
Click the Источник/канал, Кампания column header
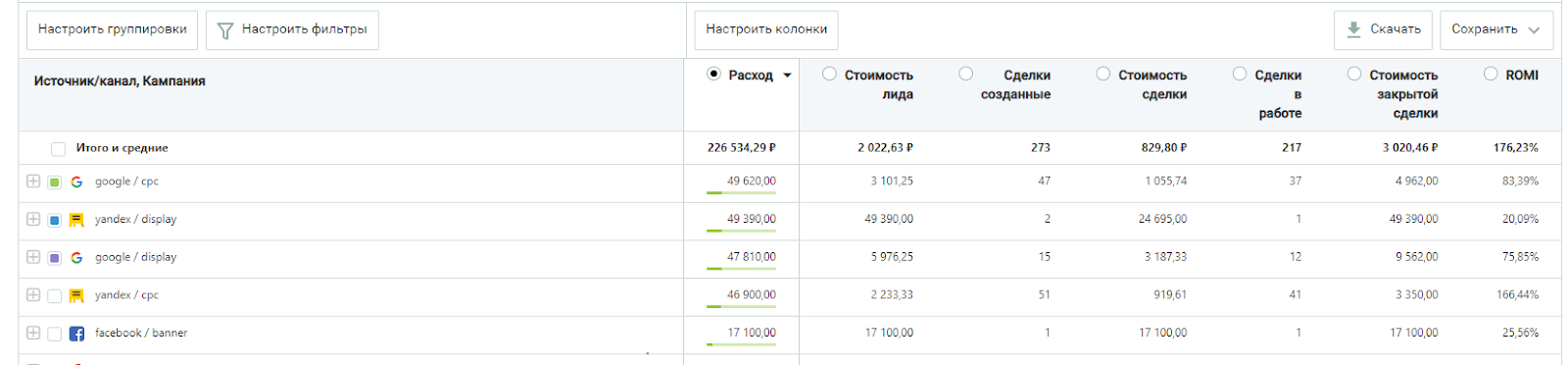point(120,81)
